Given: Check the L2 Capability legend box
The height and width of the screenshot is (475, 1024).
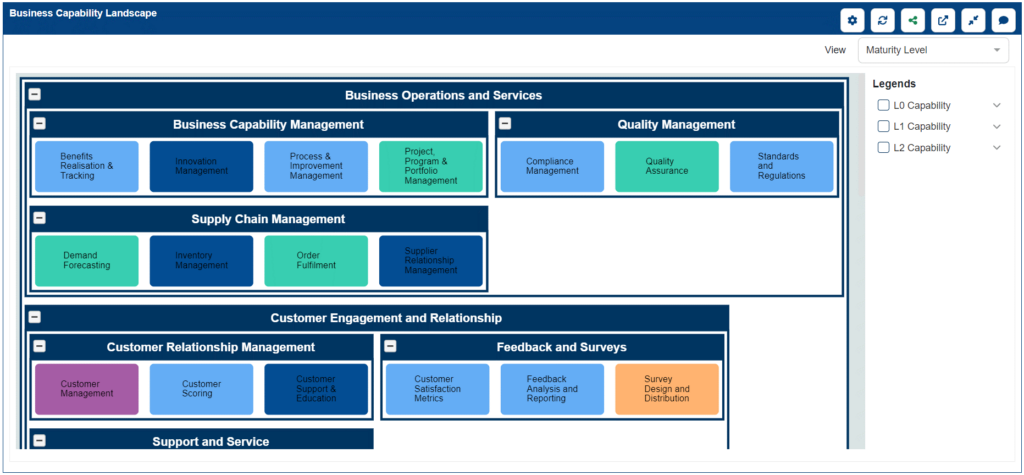Looking at the screenshot, I should (x=883, y=148).
